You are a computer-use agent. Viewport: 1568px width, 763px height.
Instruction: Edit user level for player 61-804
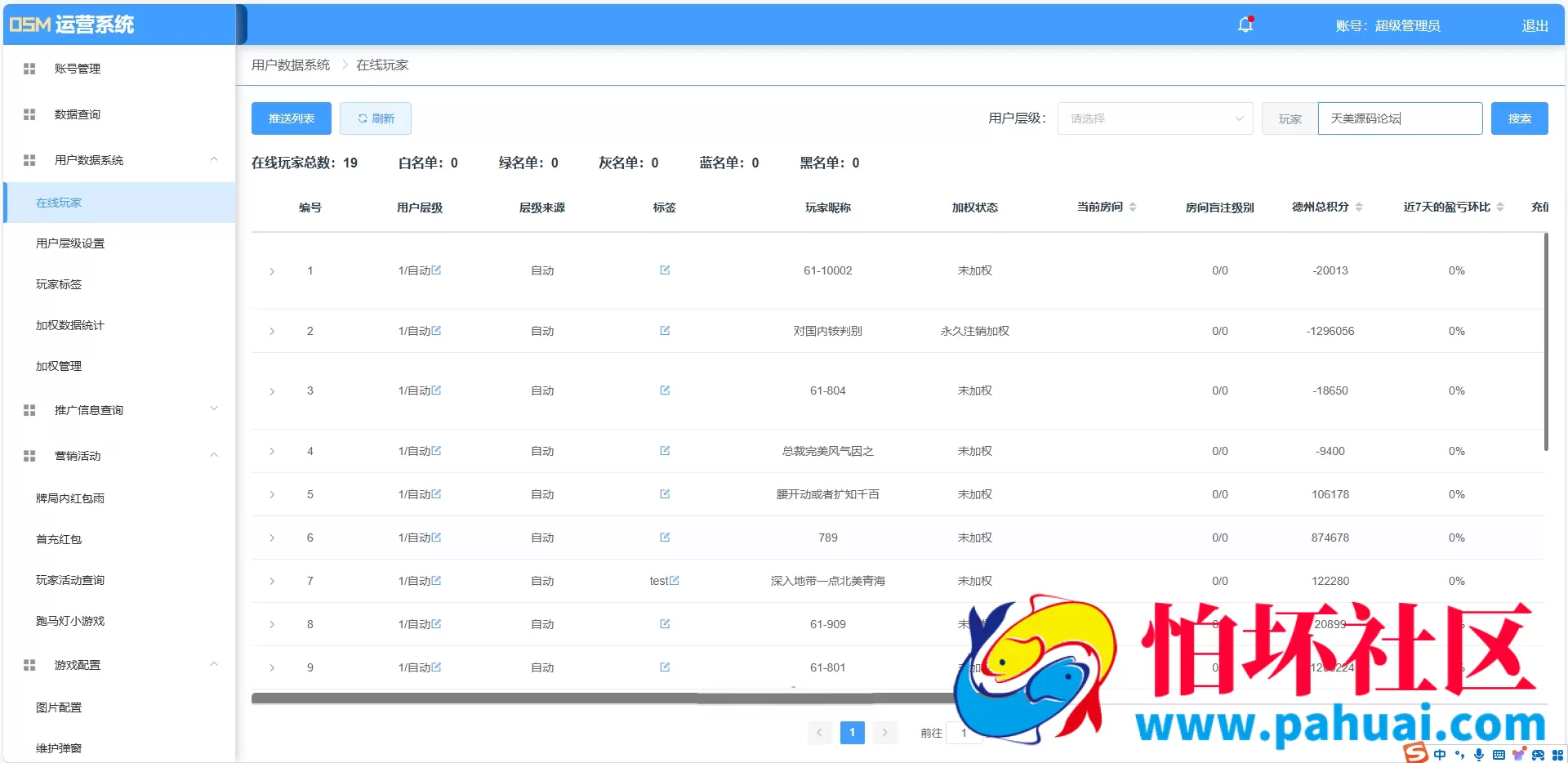(x=436, y=390)
